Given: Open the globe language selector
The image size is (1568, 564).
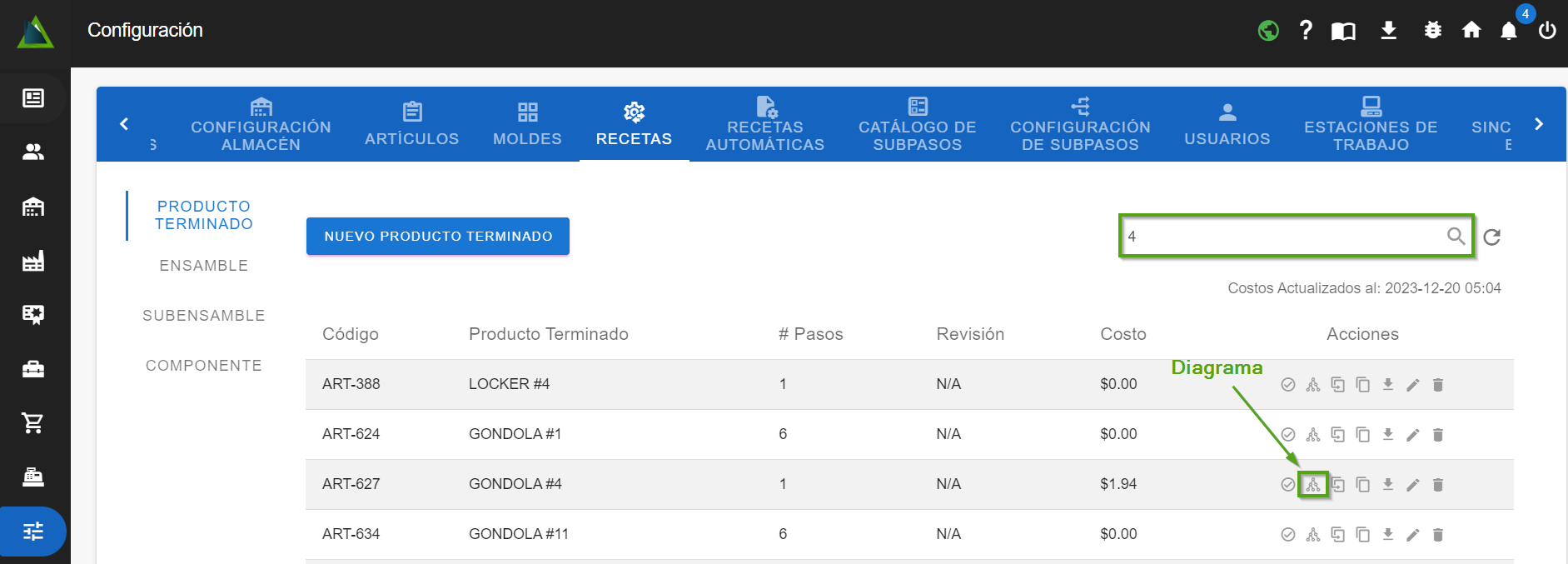Looking at the screenshot, I should point(1268,31).
